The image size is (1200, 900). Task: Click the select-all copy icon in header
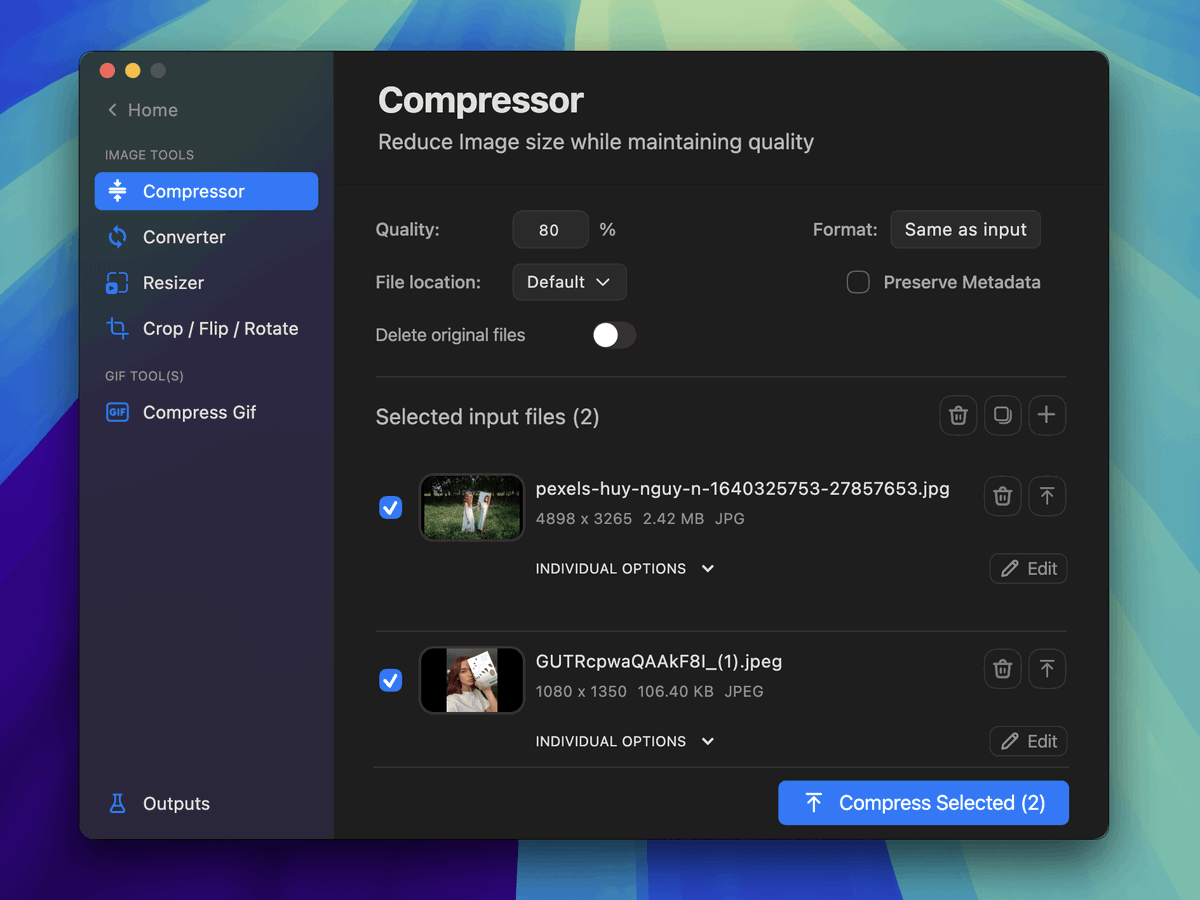1002,415
